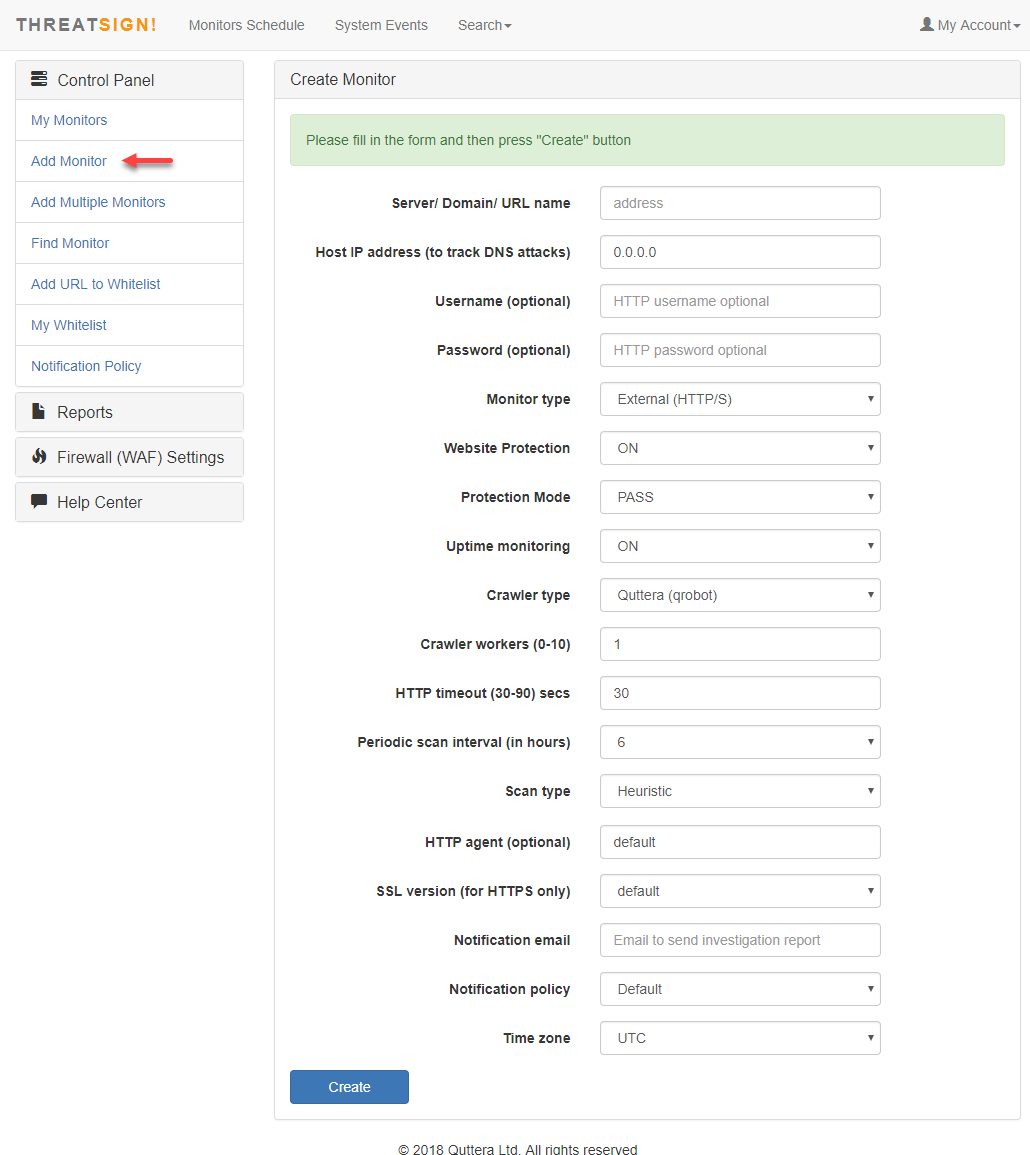Open the Monitor type dropdown
The height and width of the screenshot is (1155, 1030).
(740, 399)
